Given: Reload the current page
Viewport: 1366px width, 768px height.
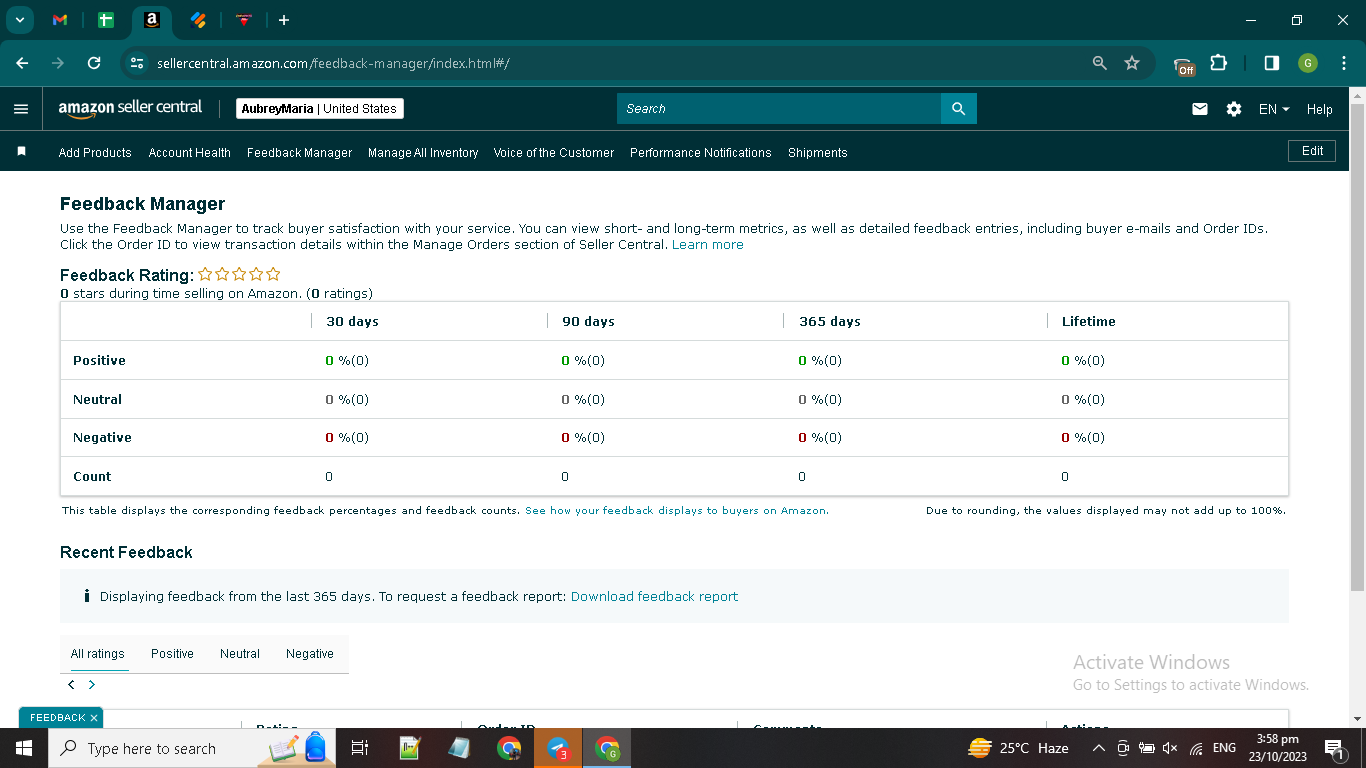Looking at the screenshot, I should pyautogui.click(x=94, y=63).
